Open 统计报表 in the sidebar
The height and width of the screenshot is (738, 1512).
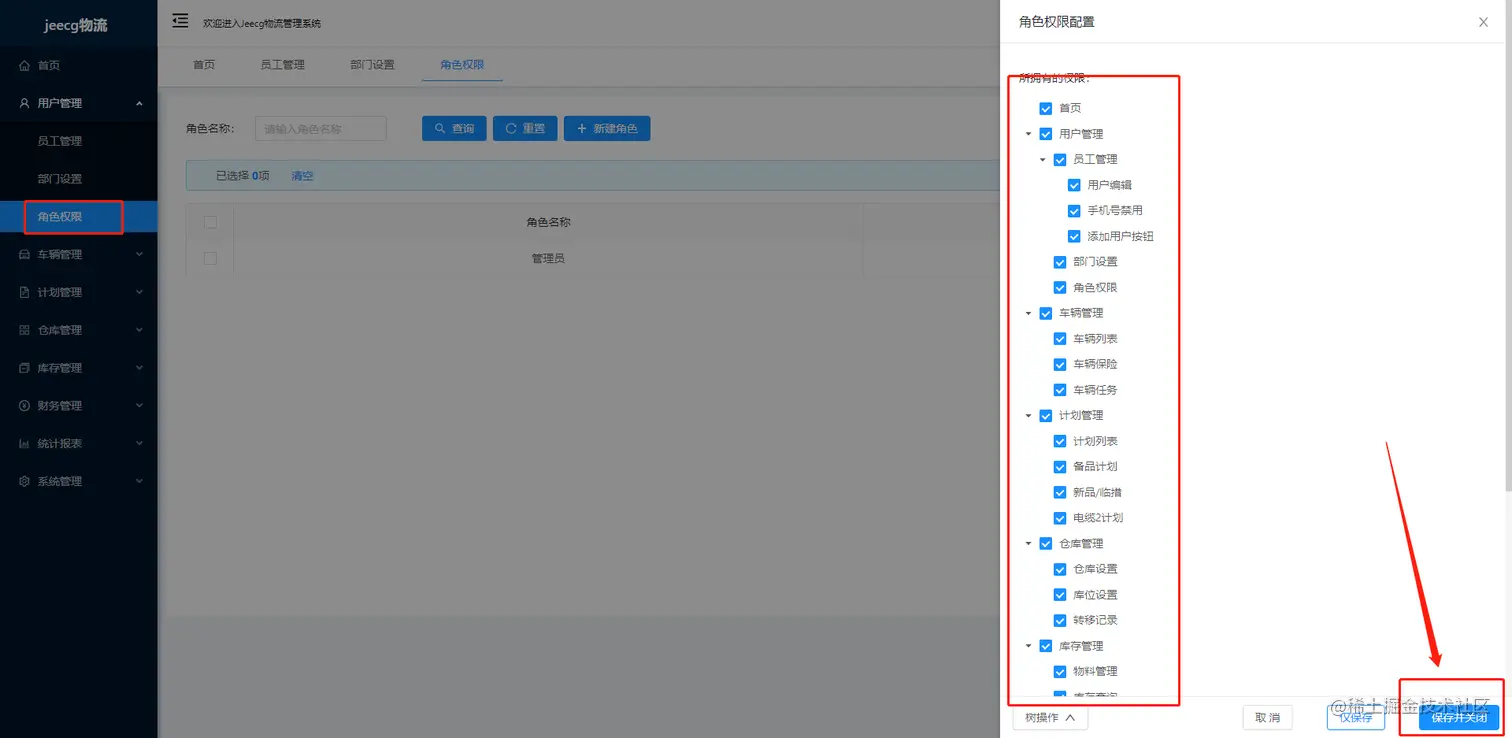[78, 444]
